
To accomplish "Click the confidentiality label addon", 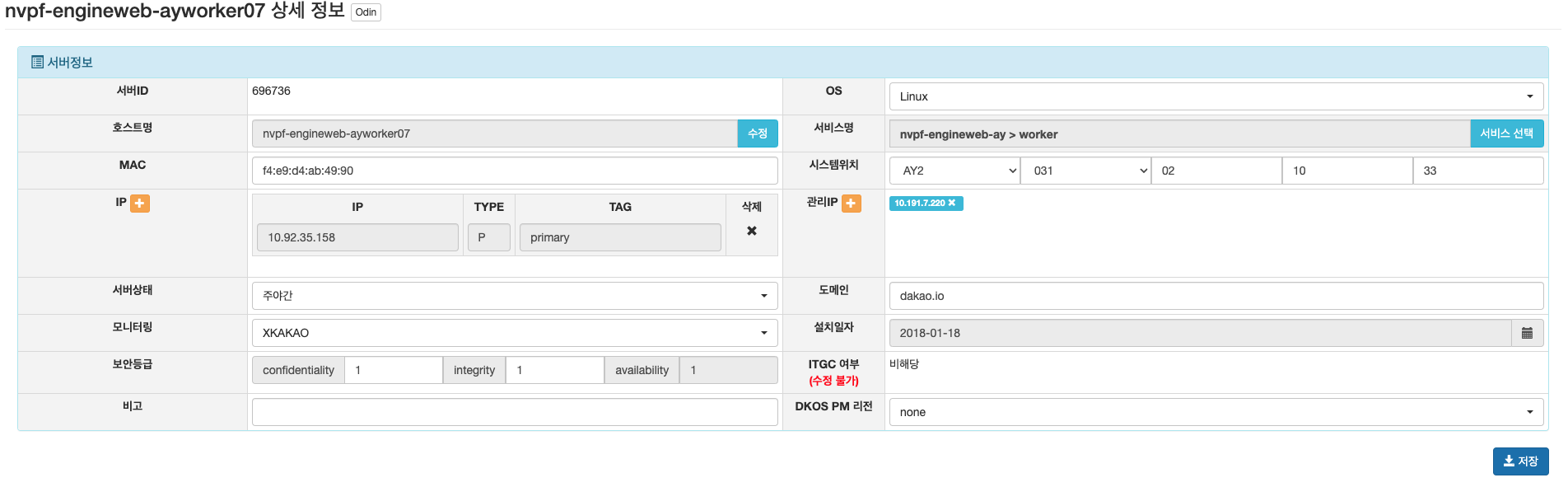I will click(298, 370).
